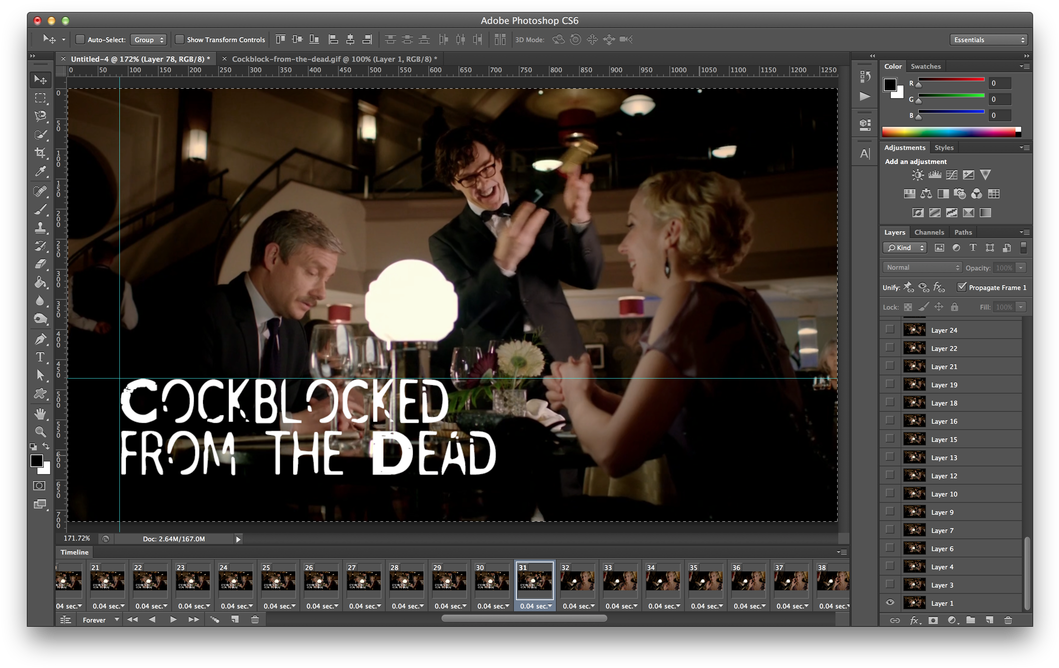This screenshot has height=668, width=1059.
Task: Click the delete layer trash icon
Action: [1008, 621]
